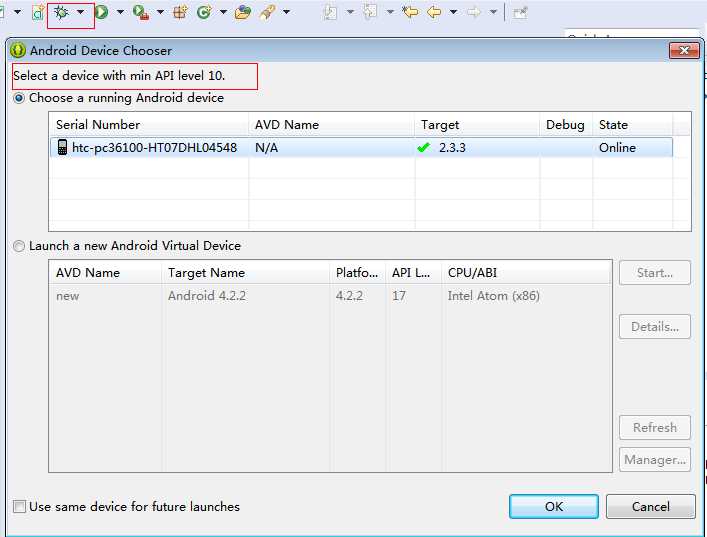Expand the Next Annotation dropdown arrow
Screen dimensions: 707x537
(x=350, y=12)
